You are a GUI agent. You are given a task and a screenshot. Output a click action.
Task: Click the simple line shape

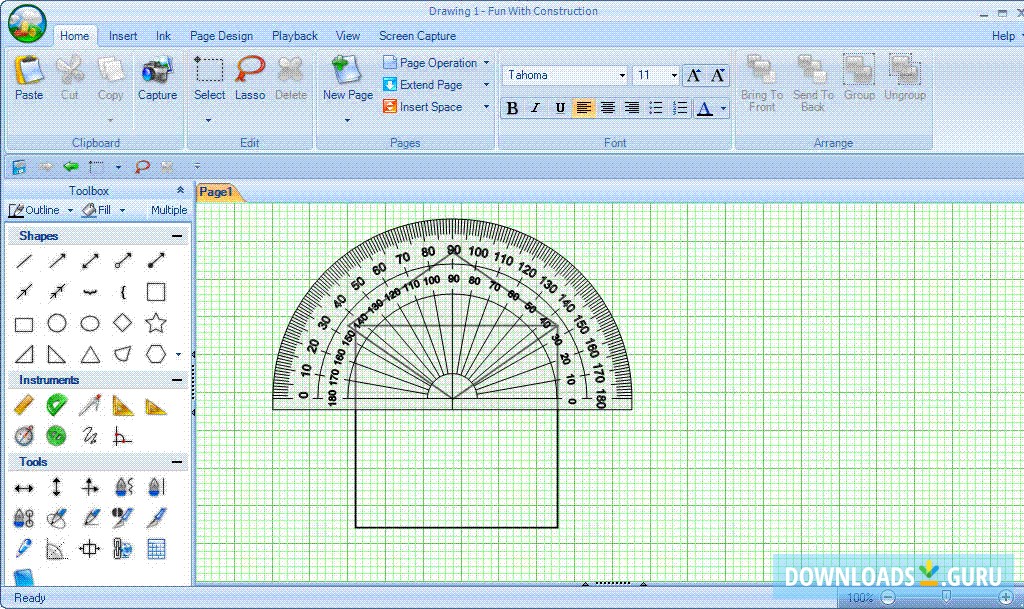tap(24, 261)
